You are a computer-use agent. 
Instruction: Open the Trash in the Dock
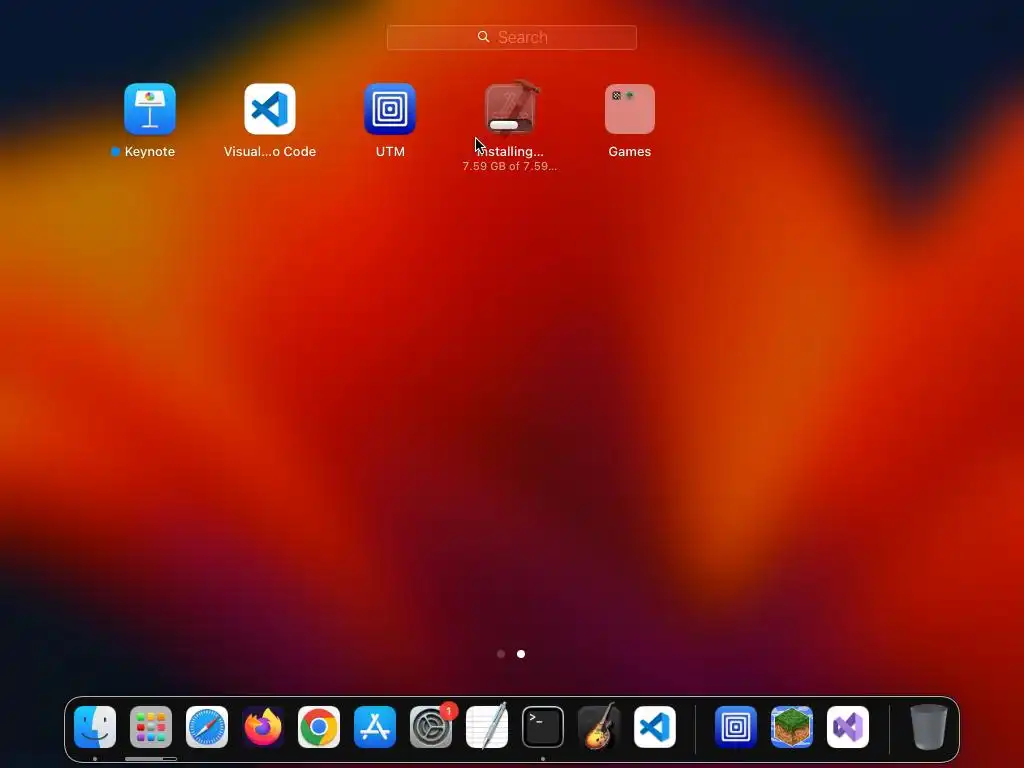pos(928,727)
